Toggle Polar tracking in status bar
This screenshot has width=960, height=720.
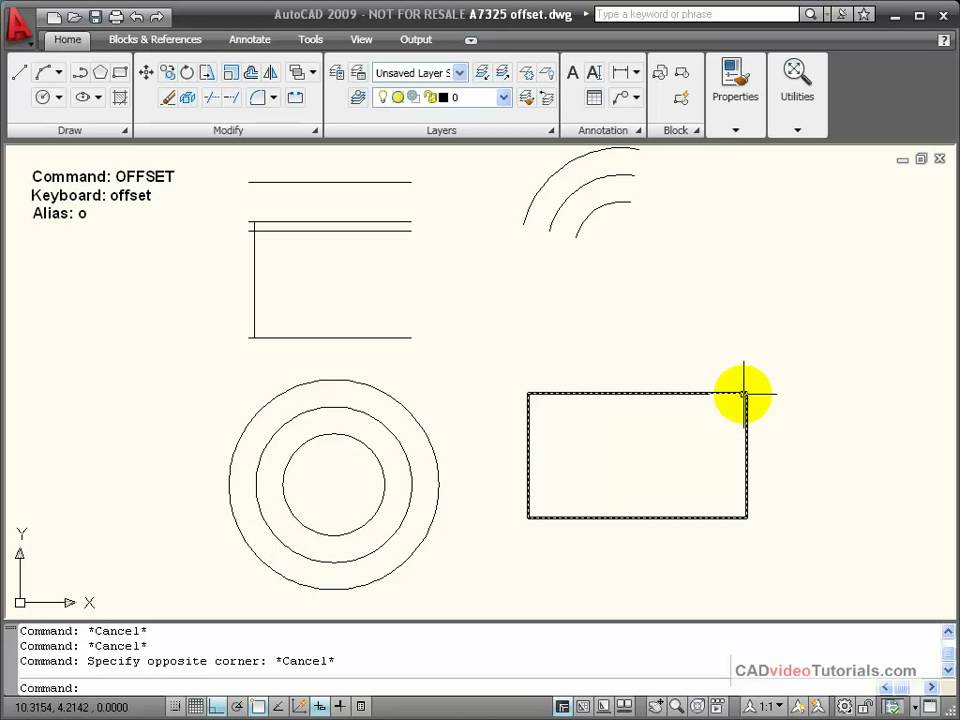[x=237, y=707]
